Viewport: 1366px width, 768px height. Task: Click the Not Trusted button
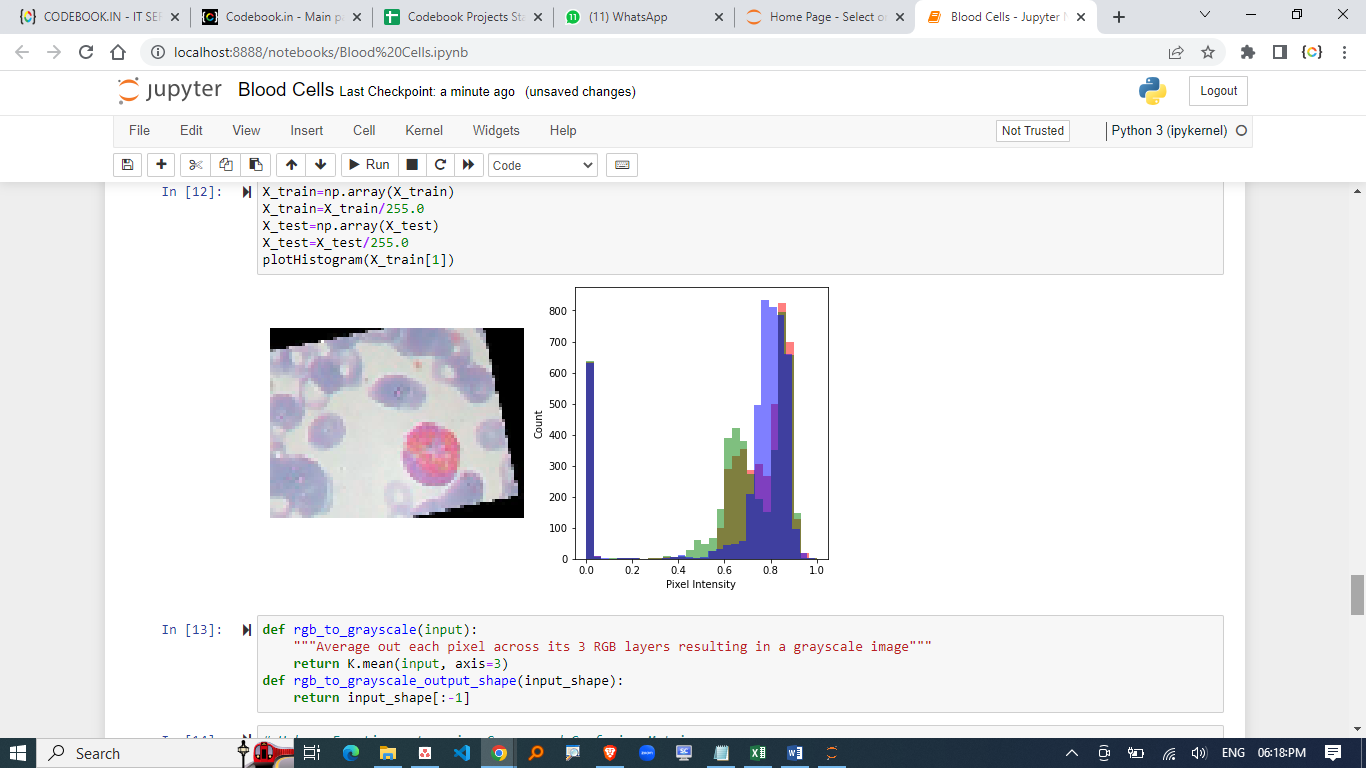[x=1033, y=131]
